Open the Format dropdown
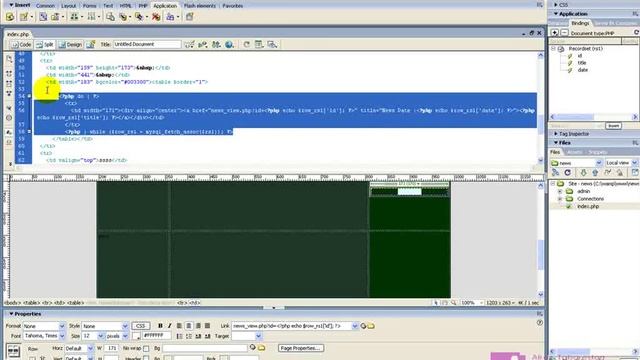The image size is (640, 360). (x=62, y=326)
